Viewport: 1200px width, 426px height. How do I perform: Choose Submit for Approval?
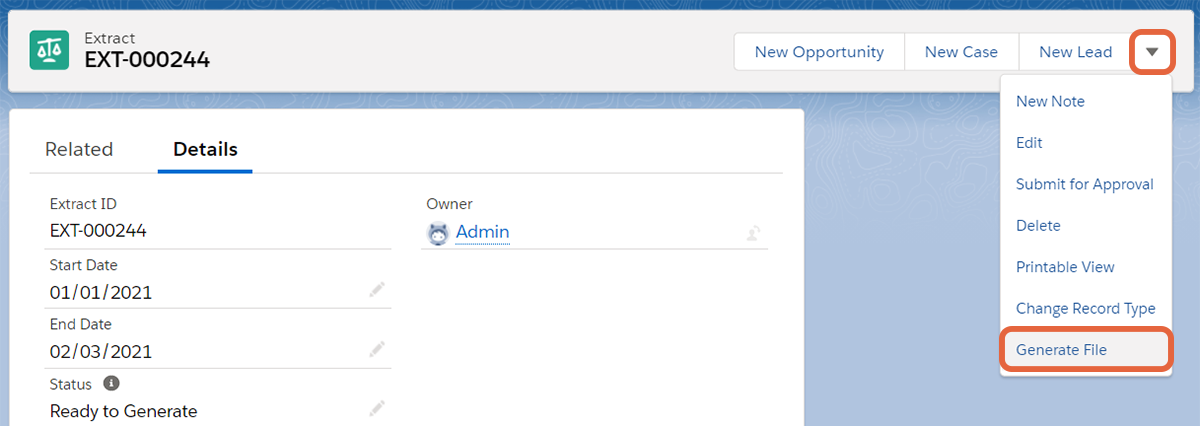[1084, 184]
